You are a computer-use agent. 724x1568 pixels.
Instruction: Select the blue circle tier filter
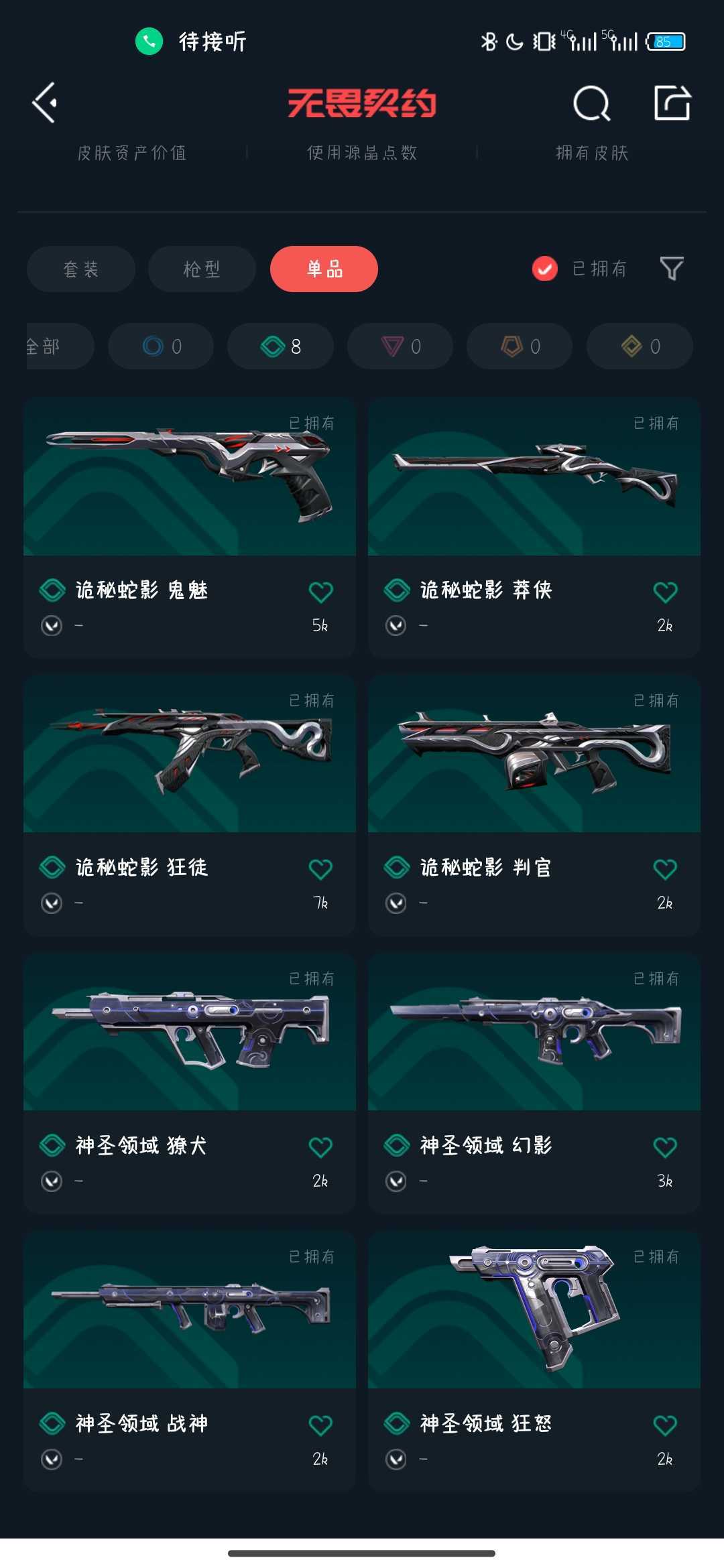coord(161,346)
